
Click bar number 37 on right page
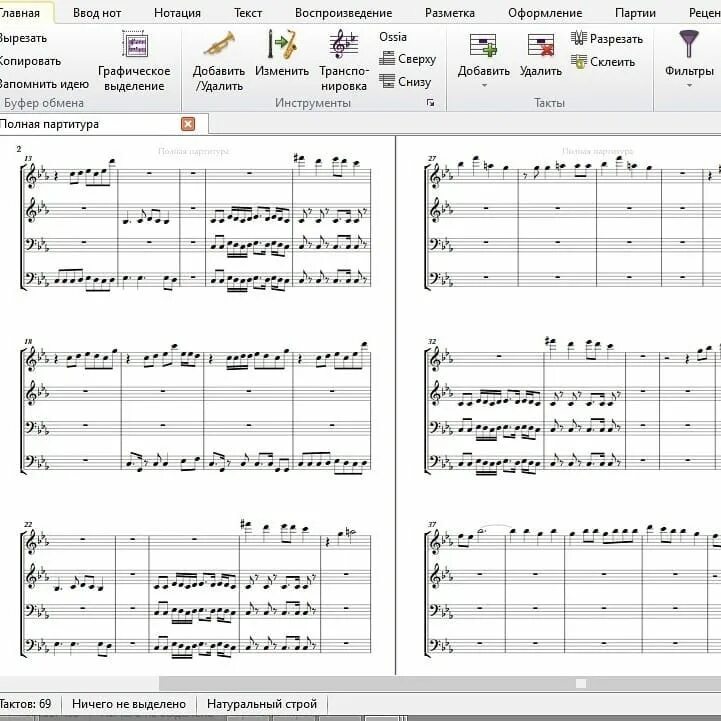click(432, 525)
